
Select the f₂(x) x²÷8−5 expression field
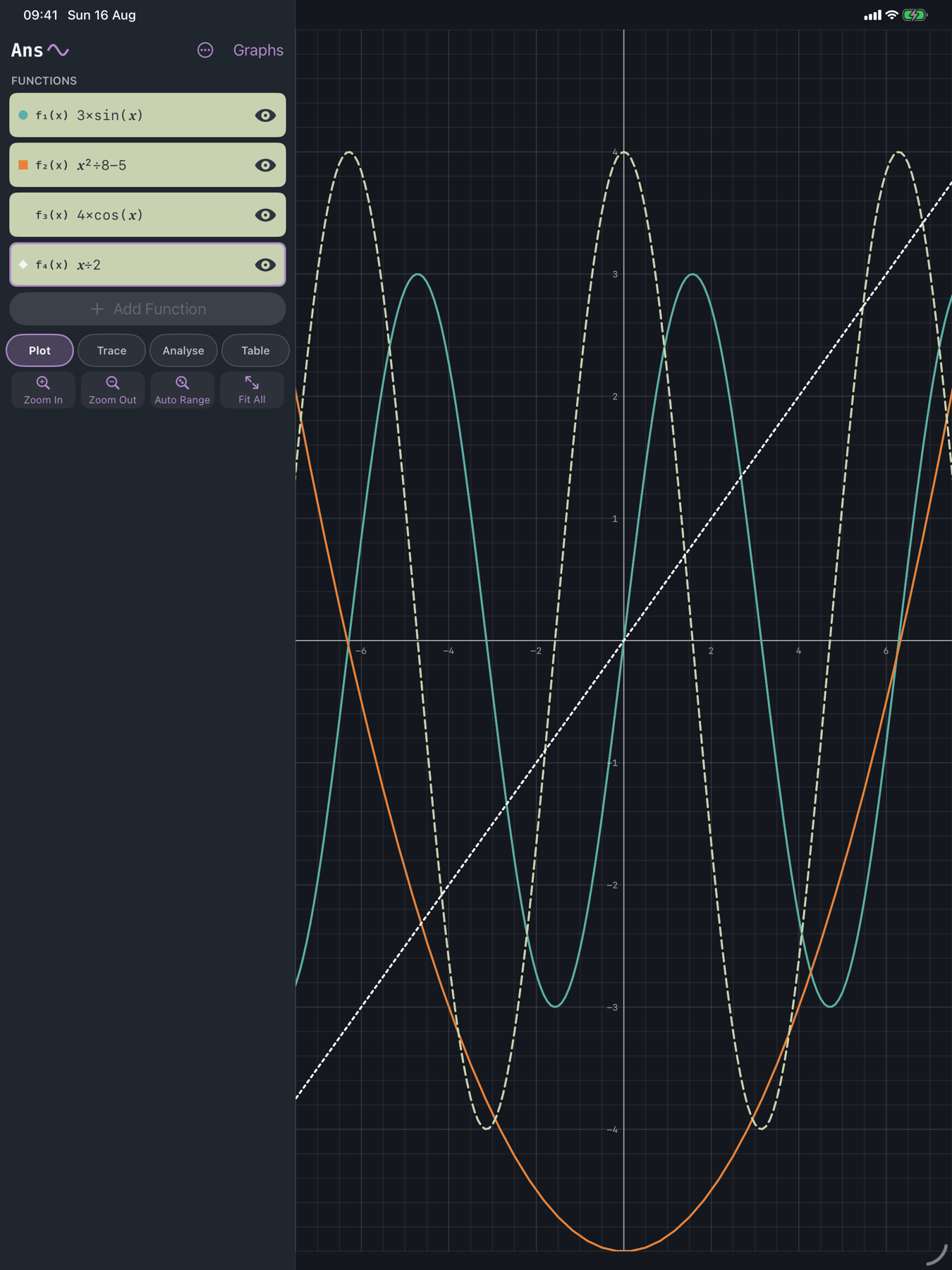click(x=147, y=165)
